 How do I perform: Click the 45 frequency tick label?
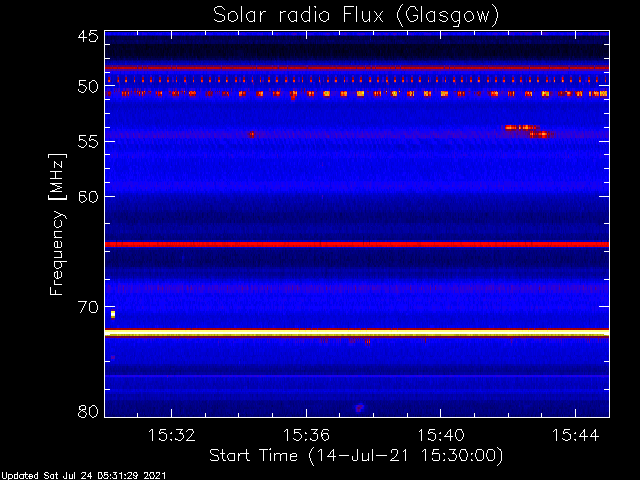[88, 36]
